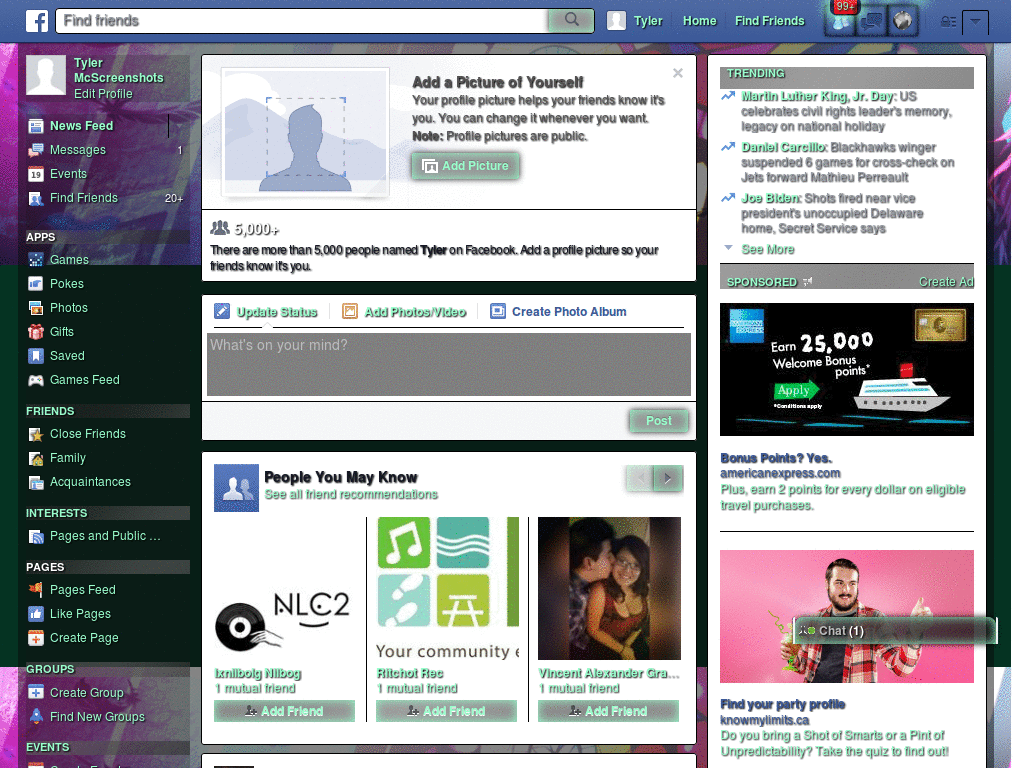Open Find Friends in the top bar
Viewport: 1024px width, 768px height.
click(769, 21)
